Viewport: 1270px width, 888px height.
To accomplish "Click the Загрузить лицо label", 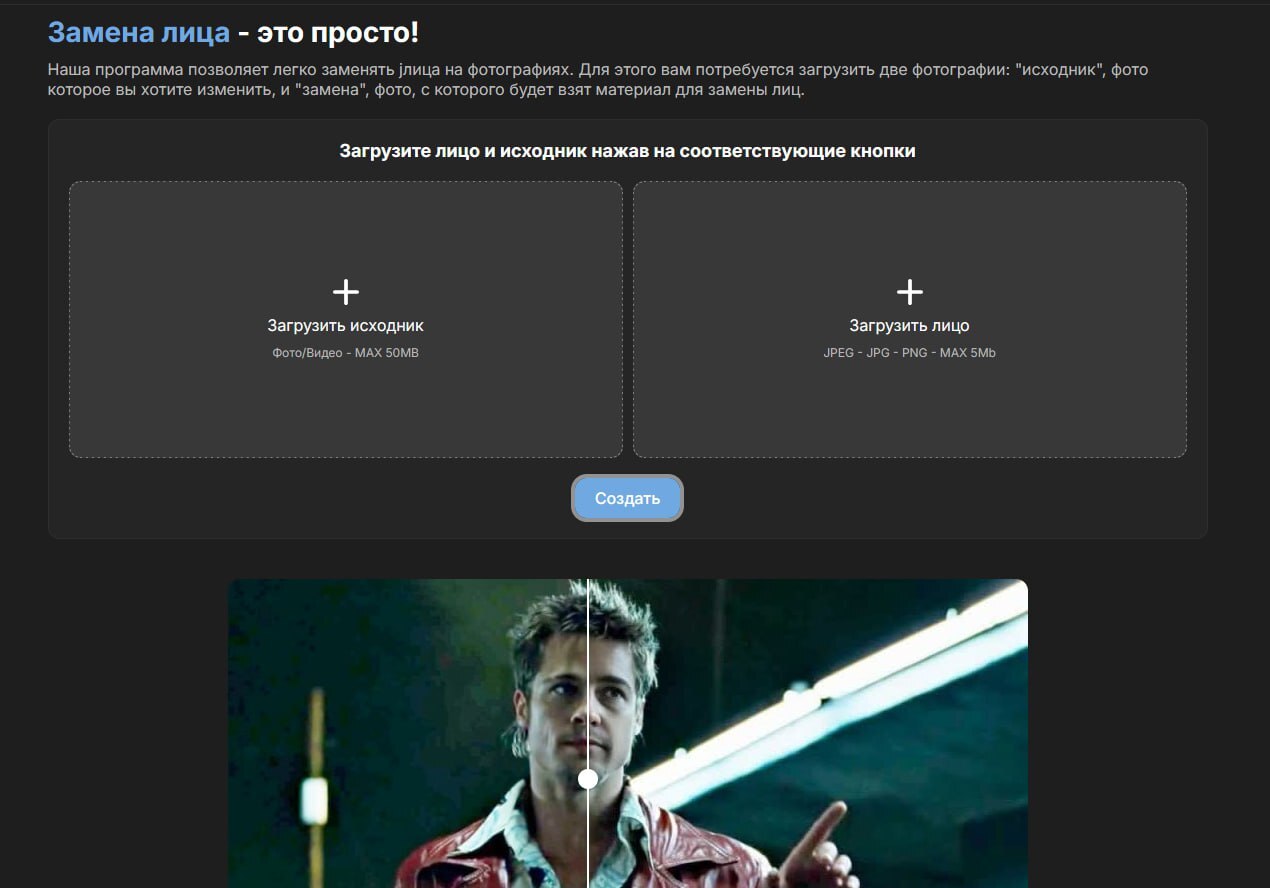I will click(x=909, y=326).
